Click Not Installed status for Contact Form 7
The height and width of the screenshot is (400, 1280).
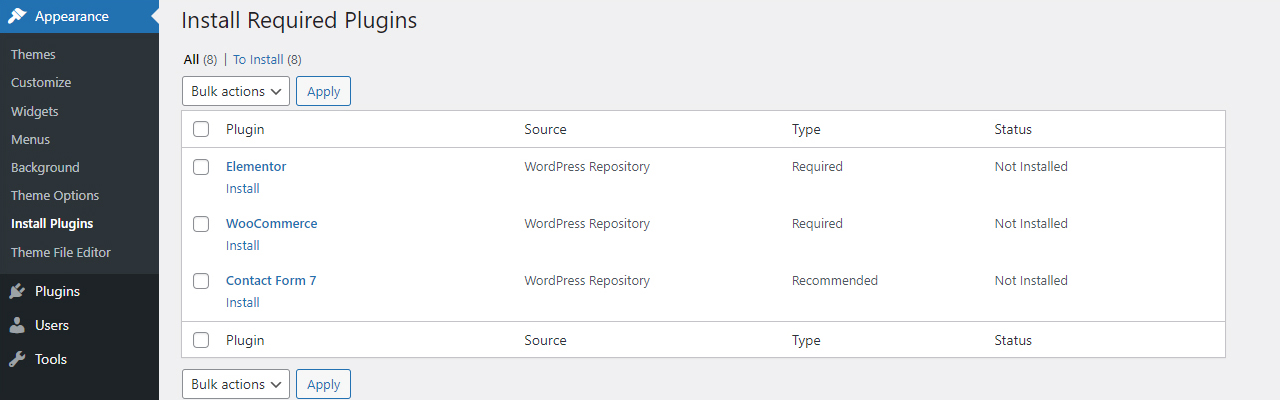tap(1031, 281)
